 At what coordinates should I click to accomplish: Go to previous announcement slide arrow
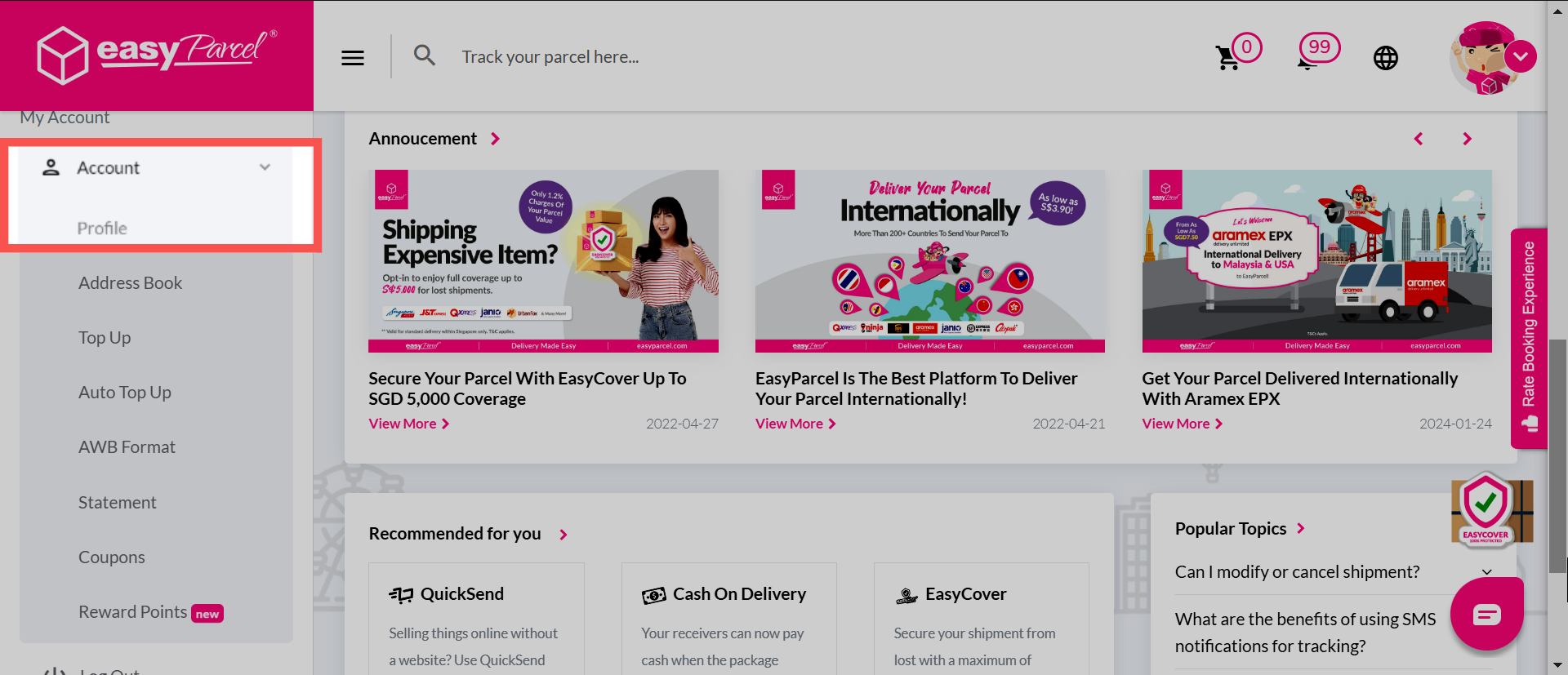(1419, 139)
